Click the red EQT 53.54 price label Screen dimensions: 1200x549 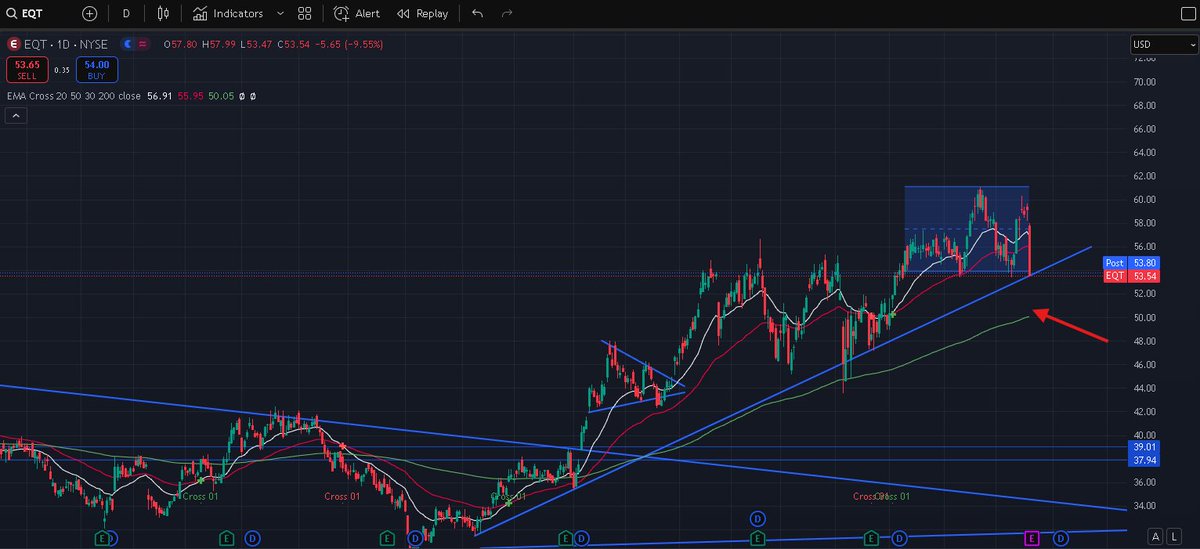1131,275
